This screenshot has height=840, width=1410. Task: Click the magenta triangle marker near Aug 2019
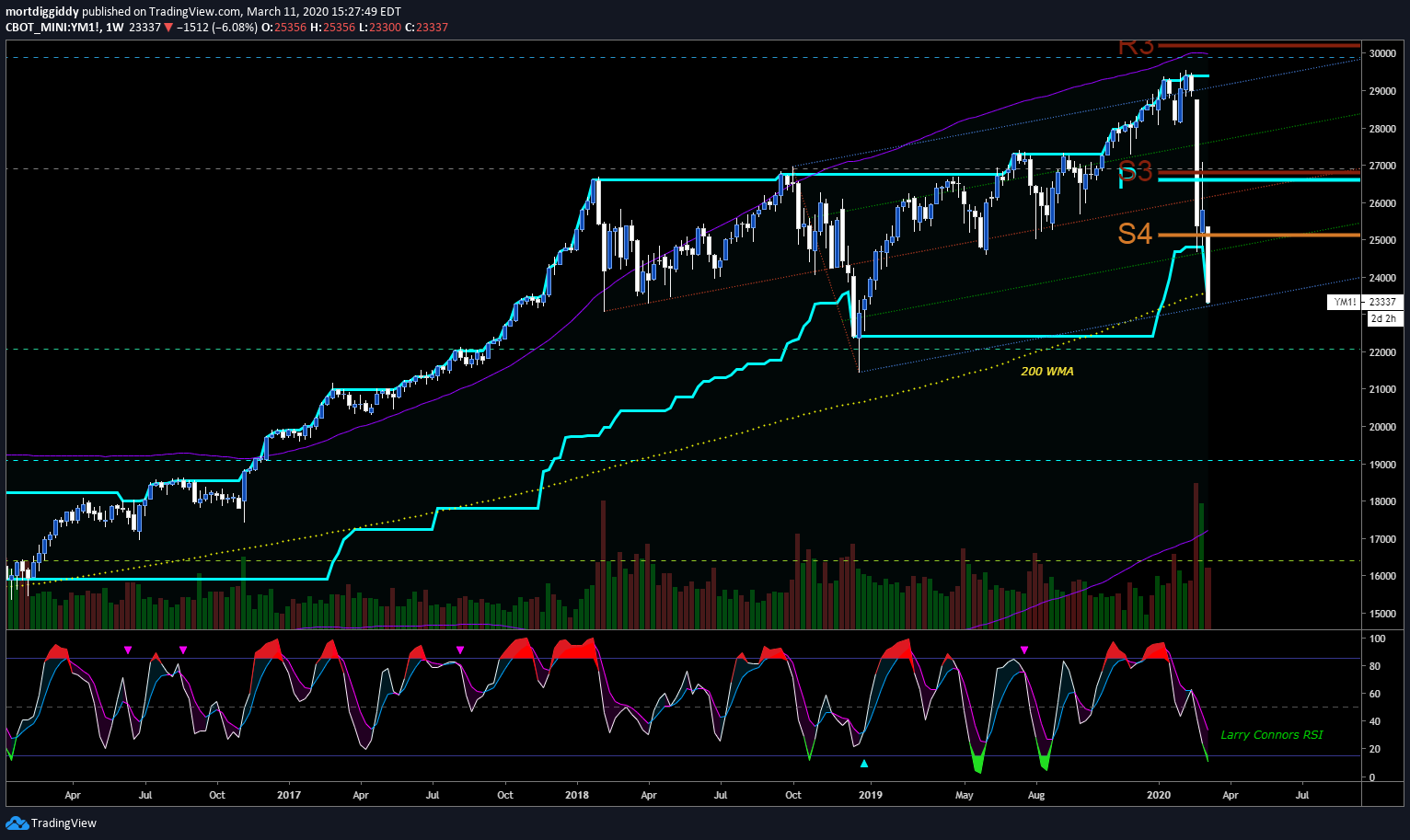point(1023,650)
